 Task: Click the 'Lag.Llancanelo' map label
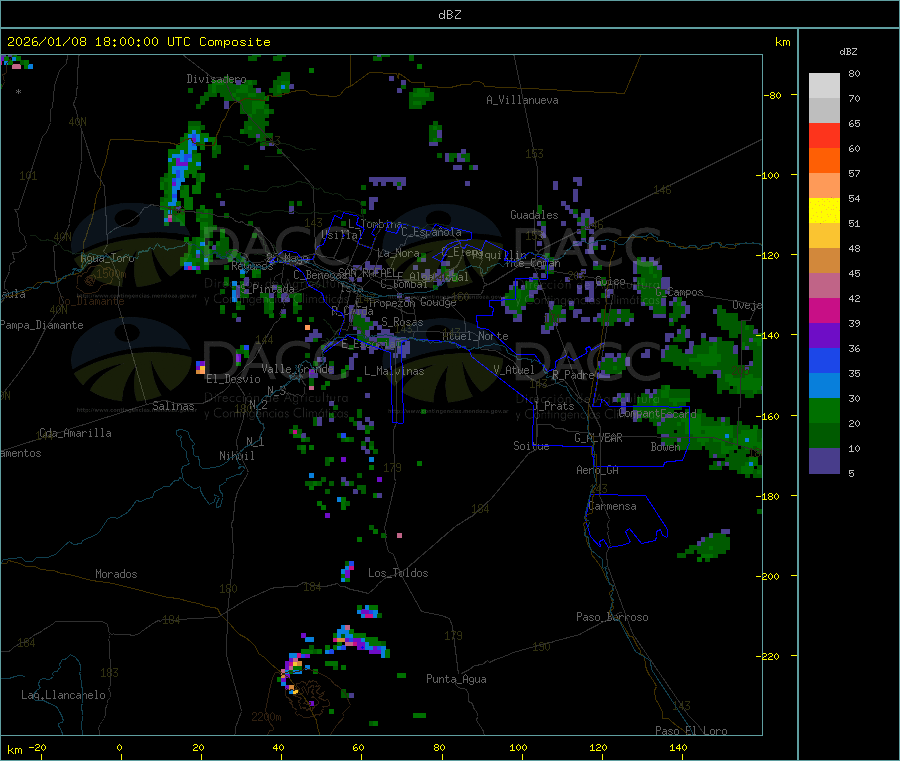tap(63, 695)
